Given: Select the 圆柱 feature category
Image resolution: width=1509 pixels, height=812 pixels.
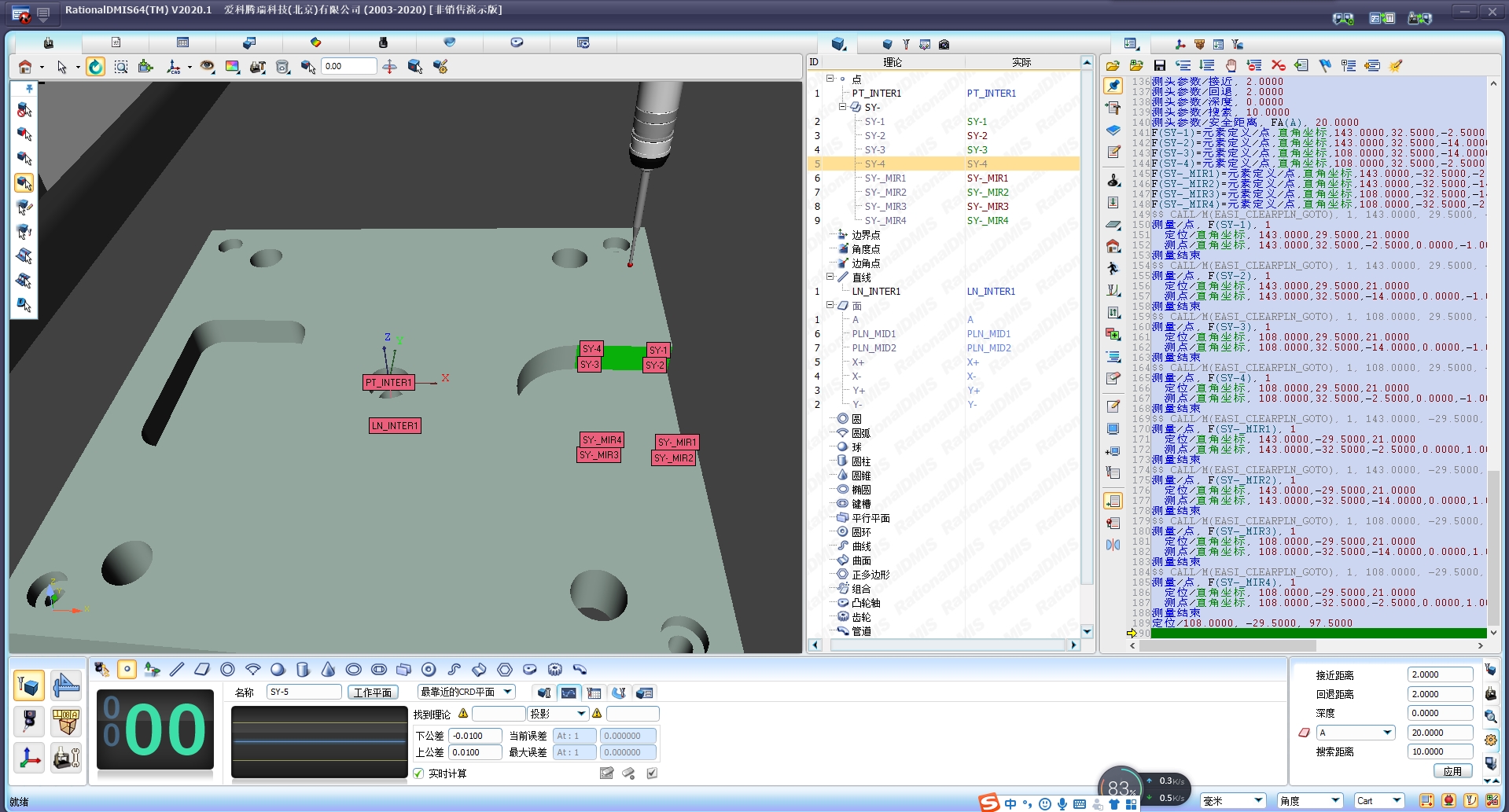Looking at the screenshot, I should (861, 461).
